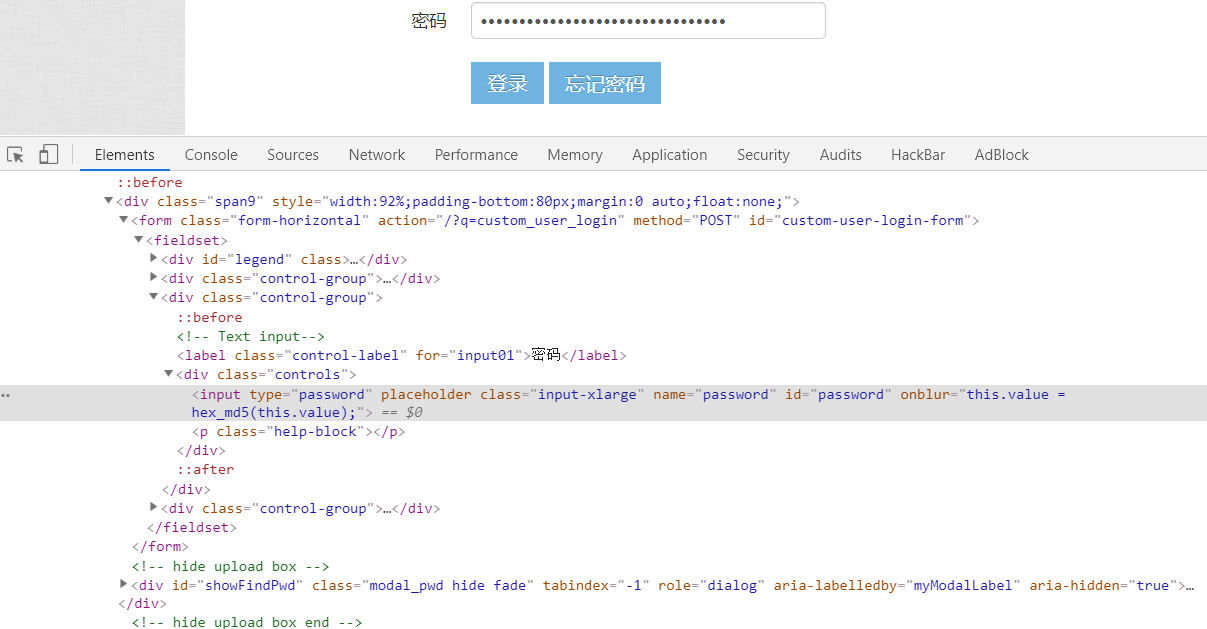Image resolution: width=1207 pixels, height=629 pixels.
Task: Expand the showFindPwd div node
Action: (x=124, y=584)
